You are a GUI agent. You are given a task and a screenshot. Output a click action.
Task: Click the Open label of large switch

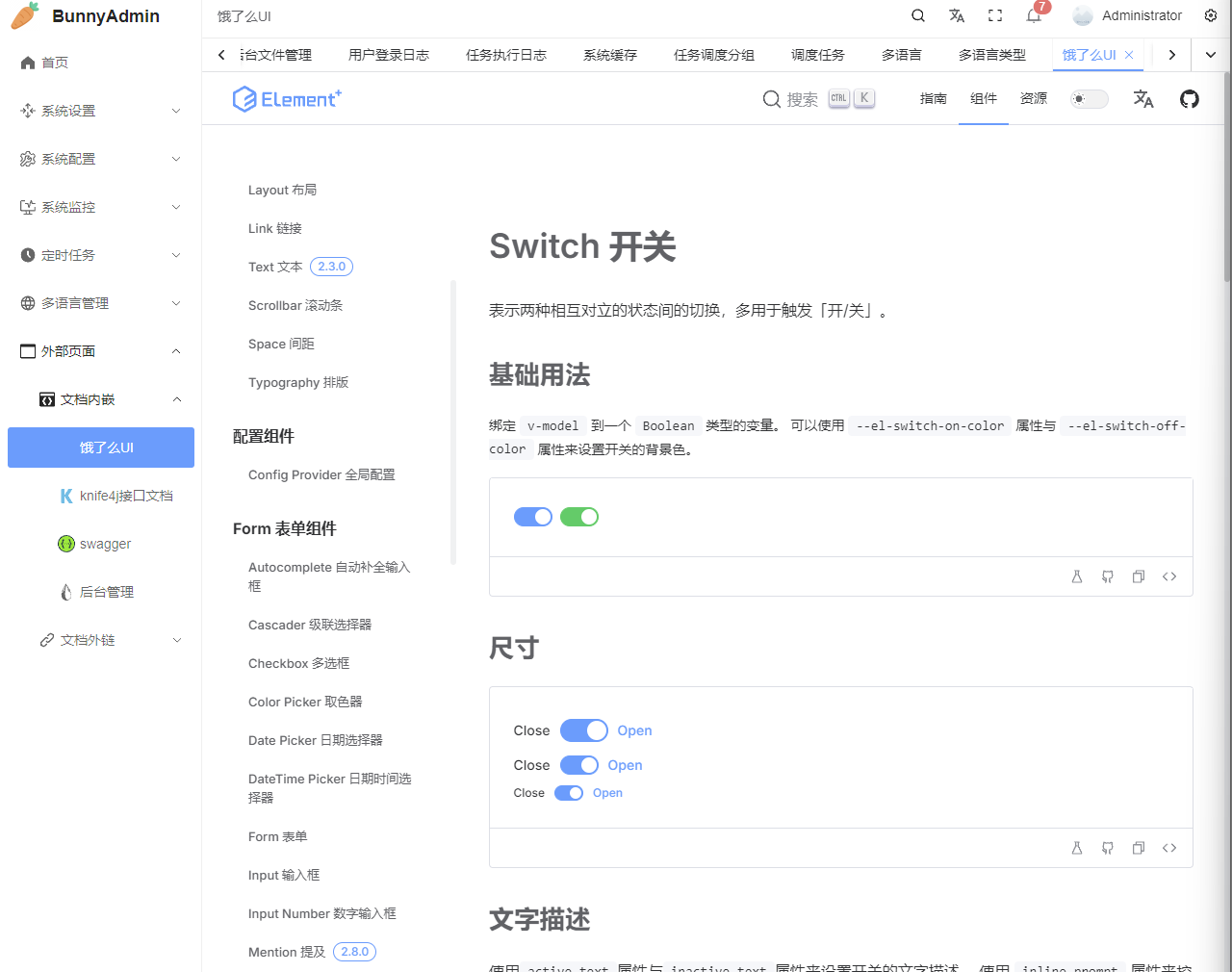pos(634,730)
